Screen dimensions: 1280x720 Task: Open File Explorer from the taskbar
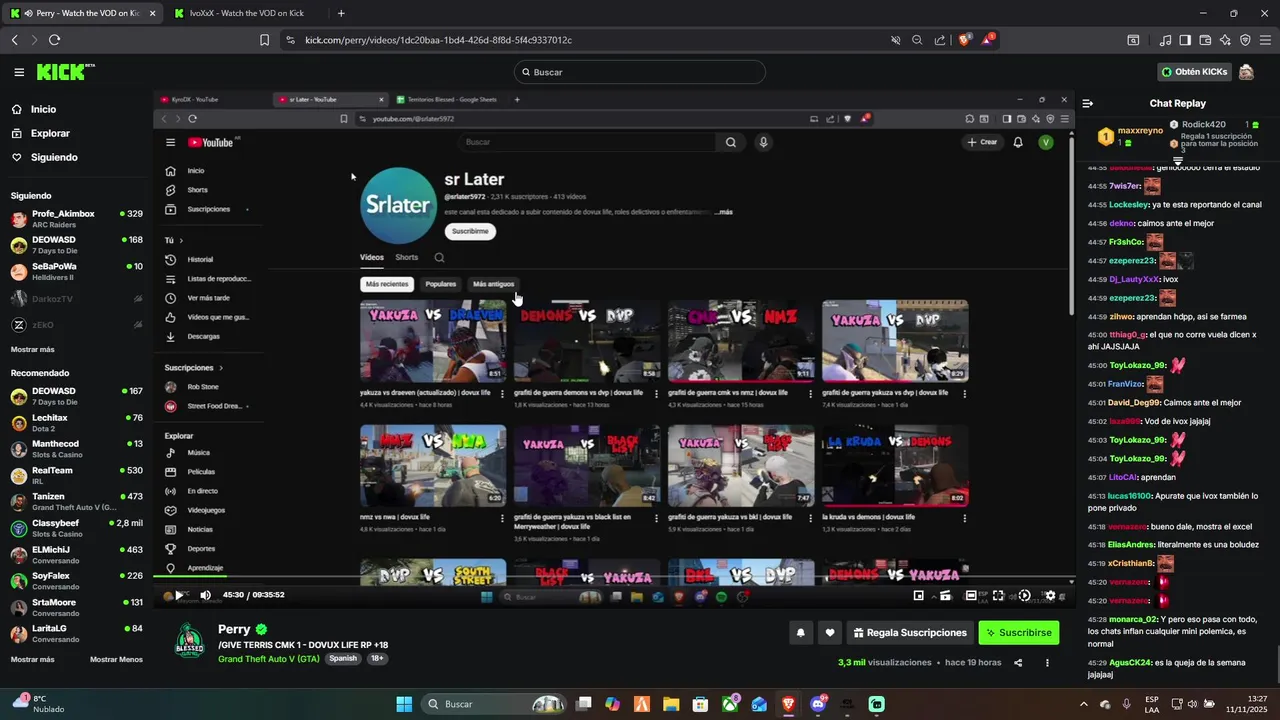click(x=670, y=704)
